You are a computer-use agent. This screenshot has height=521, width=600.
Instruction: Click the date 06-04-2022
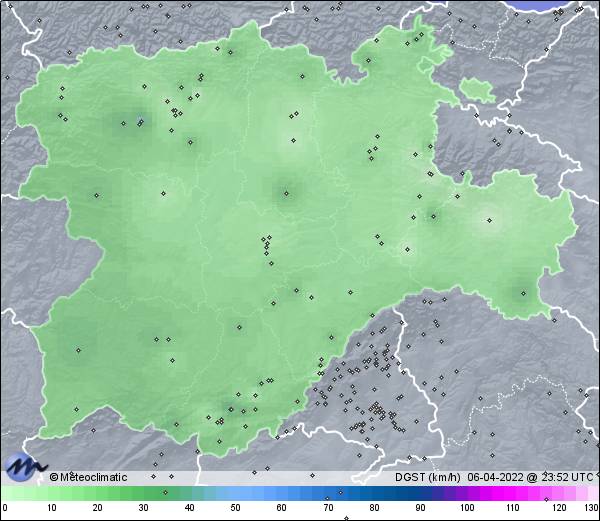495,477
